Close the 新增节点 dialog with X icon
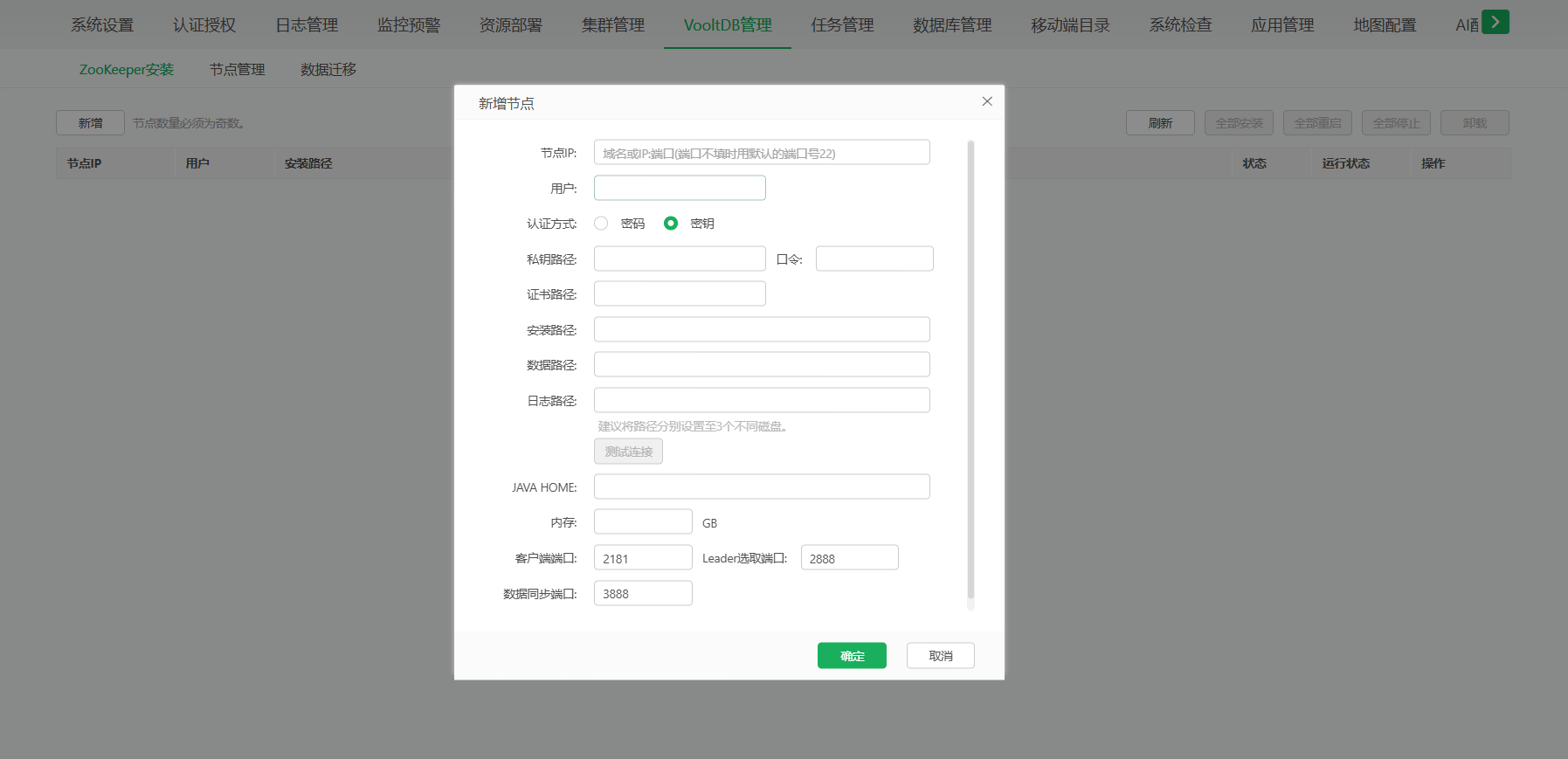This screenshot has height=759, width=1568. pyautogui.click(x=987, y=101)
